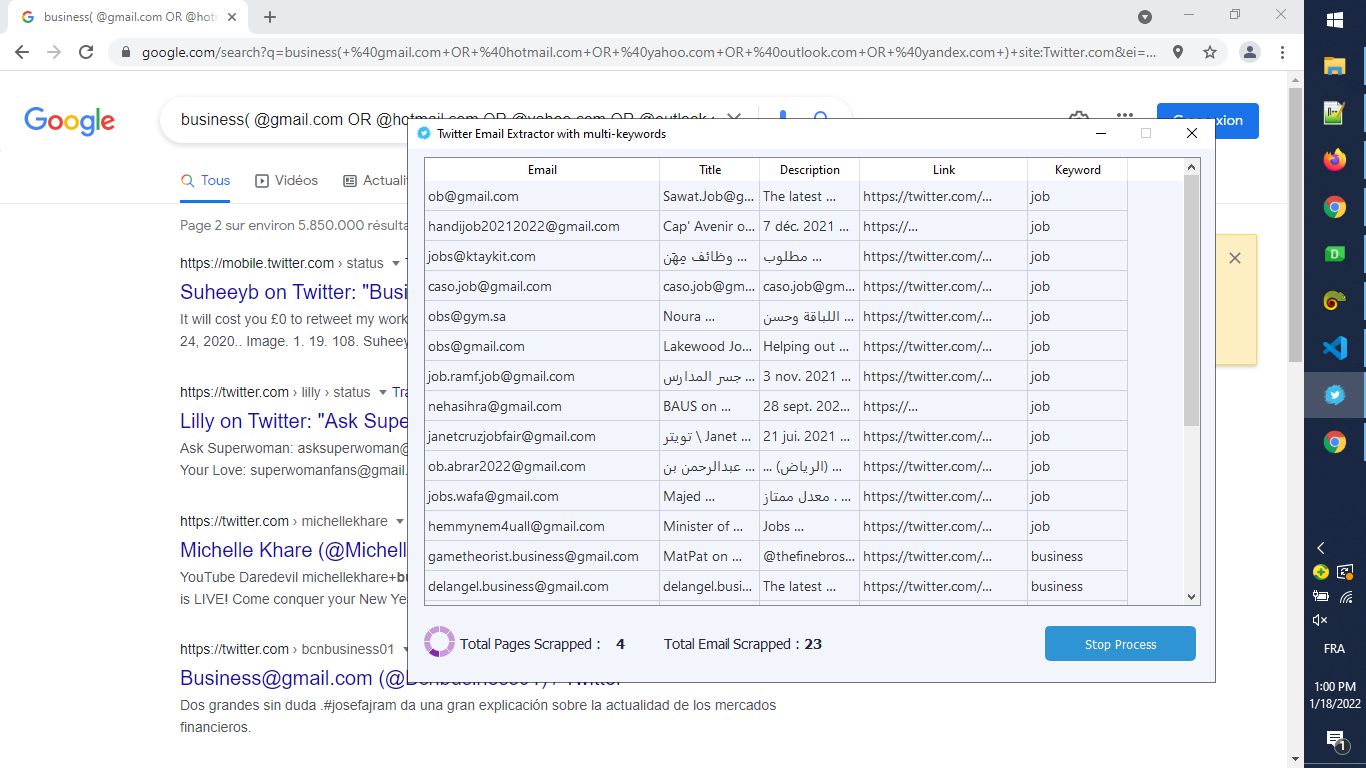Sort by the Title column header
This screenshot has height=768, width=1366.
710,170
